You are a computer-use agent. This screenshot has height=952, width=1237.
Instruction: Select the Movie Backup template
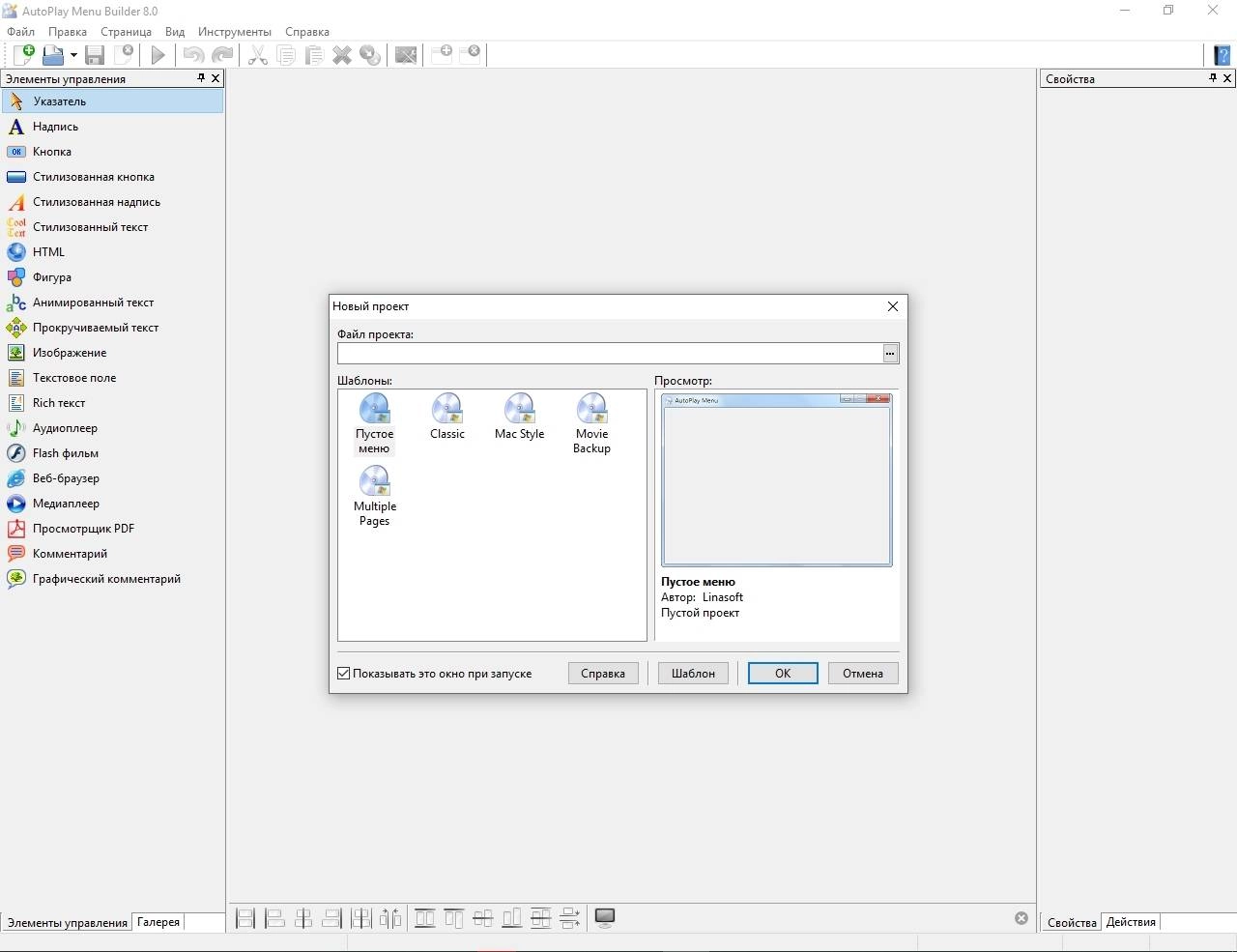pyautogui.click(x=591, y=423)
